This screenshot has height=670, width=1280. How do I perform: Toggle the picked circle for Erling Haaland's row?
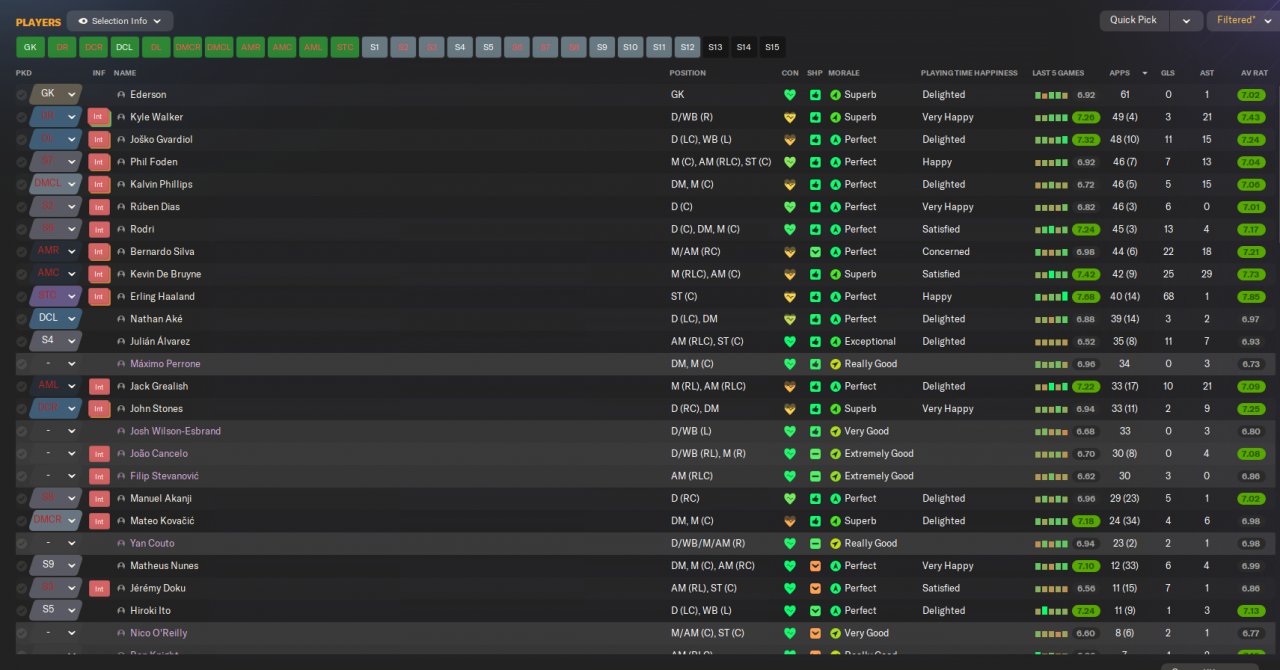tap(22, 297)
